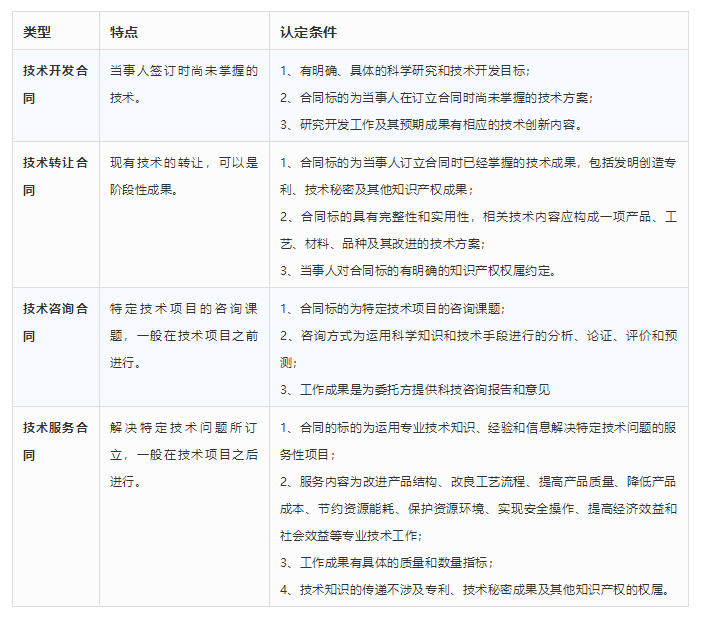Click the line mentioning 技术创新内容

431,125
